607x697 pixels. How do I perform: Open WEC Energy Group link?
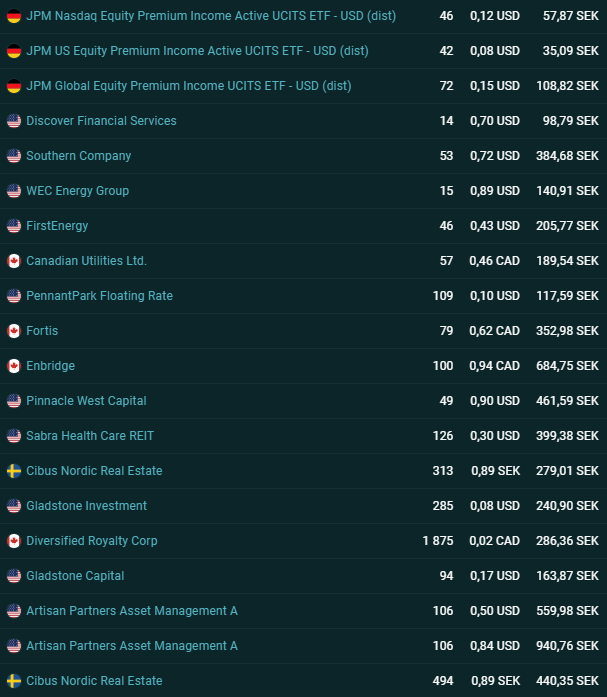(78, 191)
